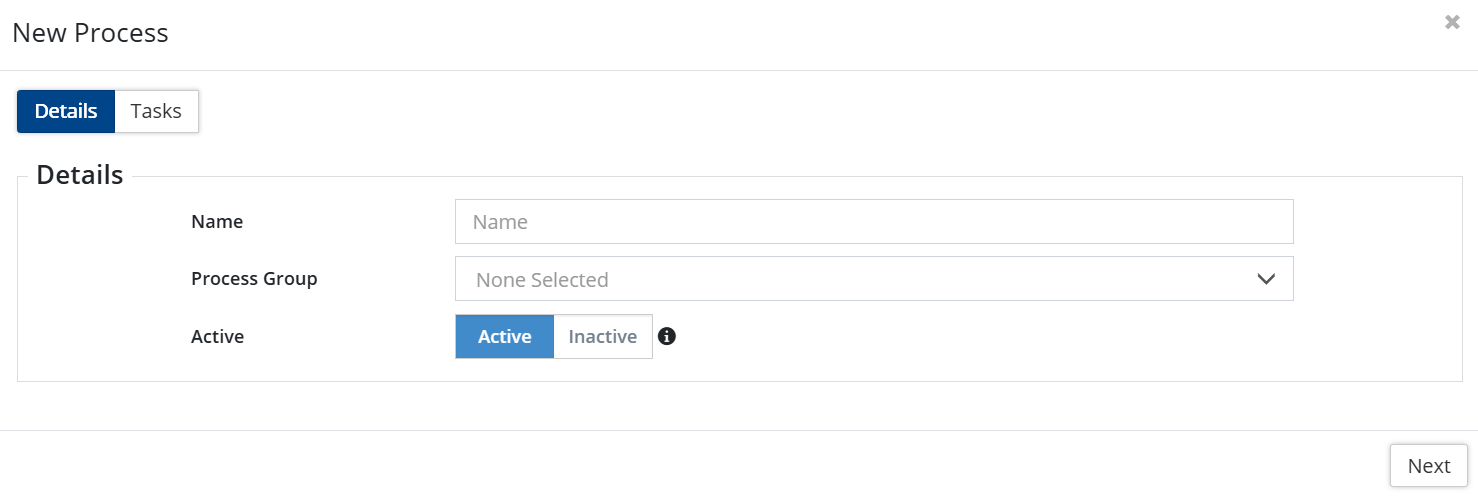Click blank footer area left of Next

point(700,466)
